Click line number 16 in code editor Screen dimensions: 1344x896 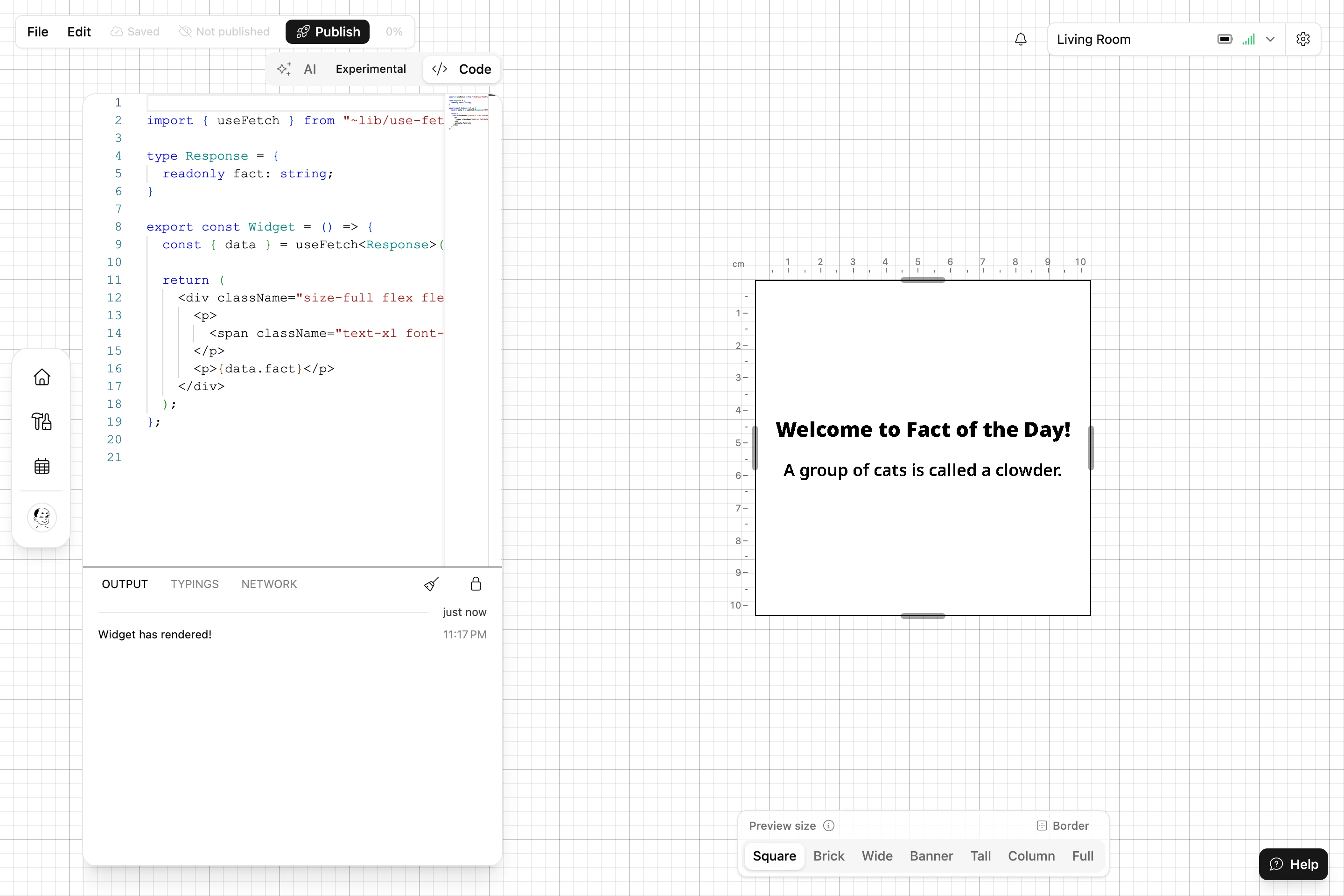114,369
